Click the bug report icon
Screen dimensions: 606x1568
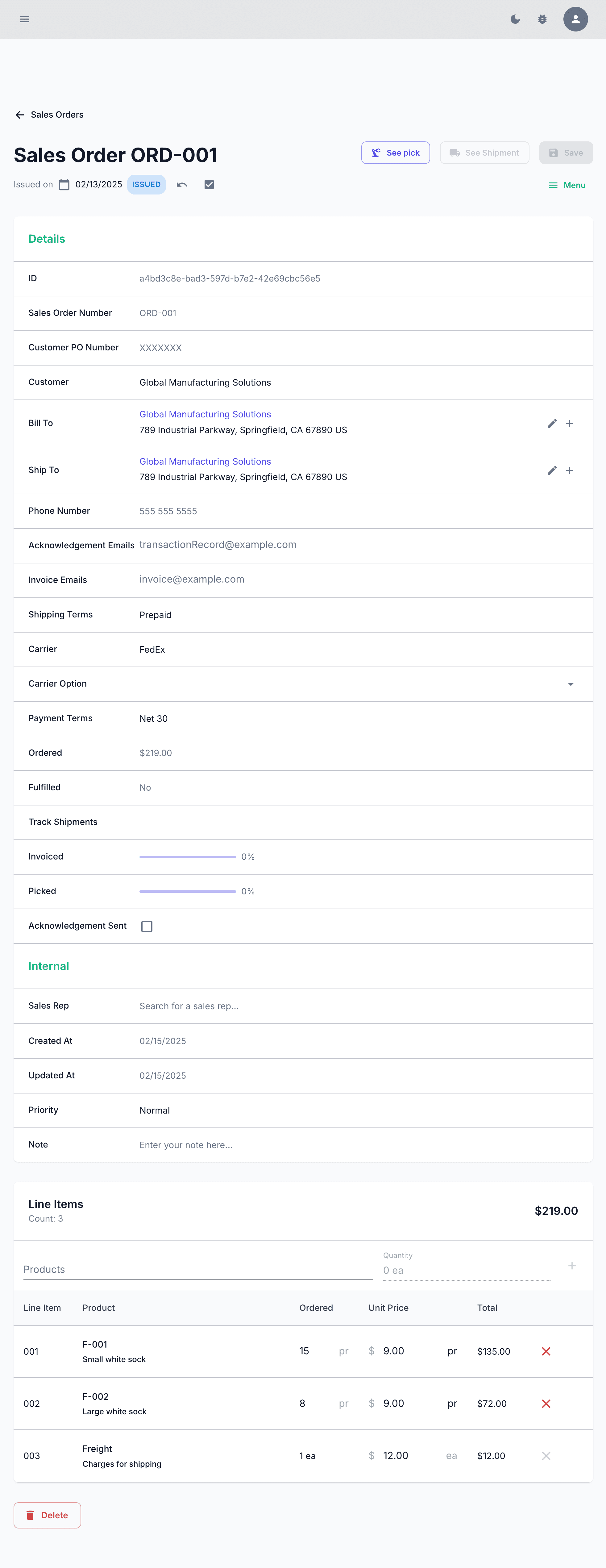[542, 19]
